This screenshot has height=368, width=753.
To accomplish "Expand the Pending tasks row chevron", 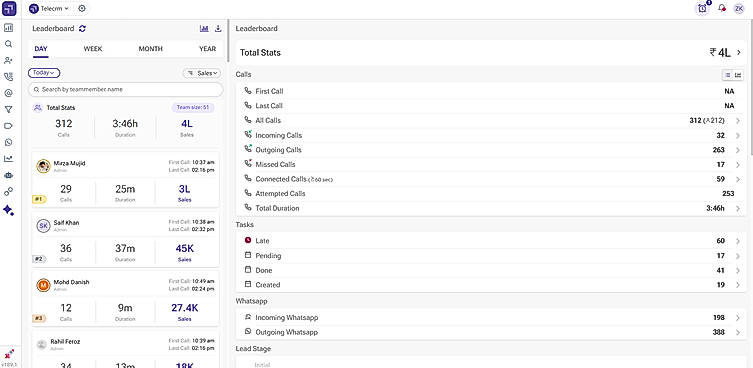I will pyautogui.click(x=737, y=256).
